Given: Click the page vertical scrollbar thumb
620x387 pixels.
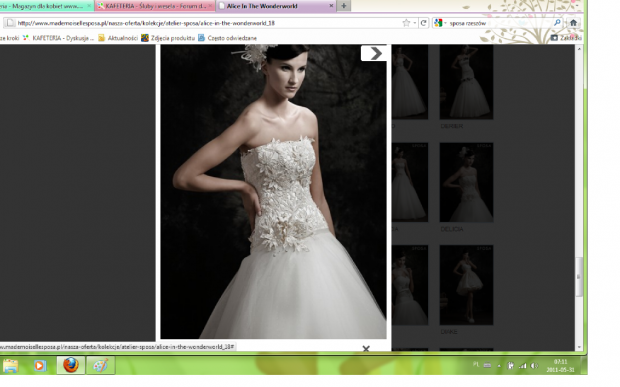Looking at the screenshot, I should pos(579,277).
